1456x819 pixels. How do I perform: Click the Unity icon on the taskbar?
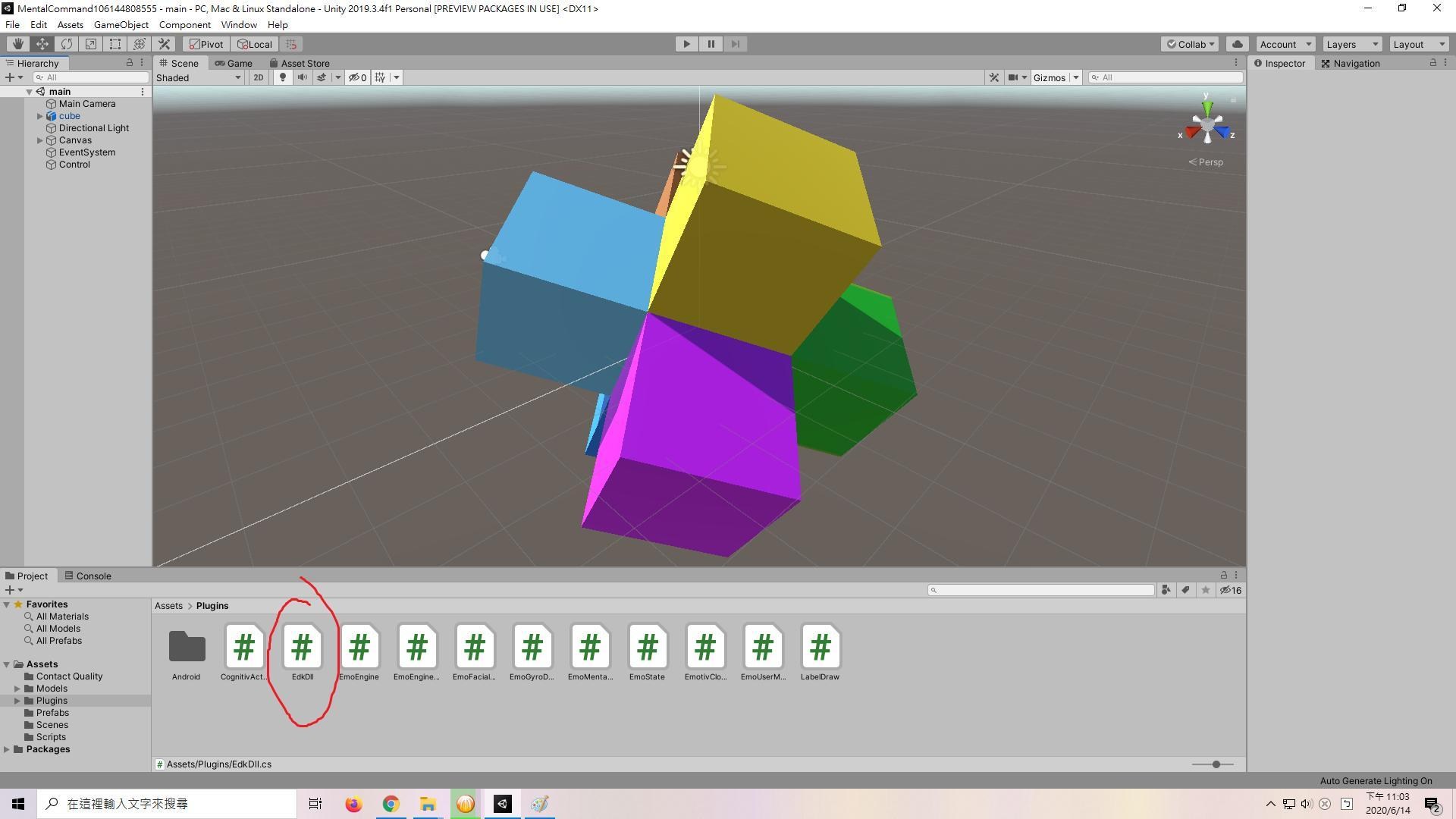pos(502,803)
